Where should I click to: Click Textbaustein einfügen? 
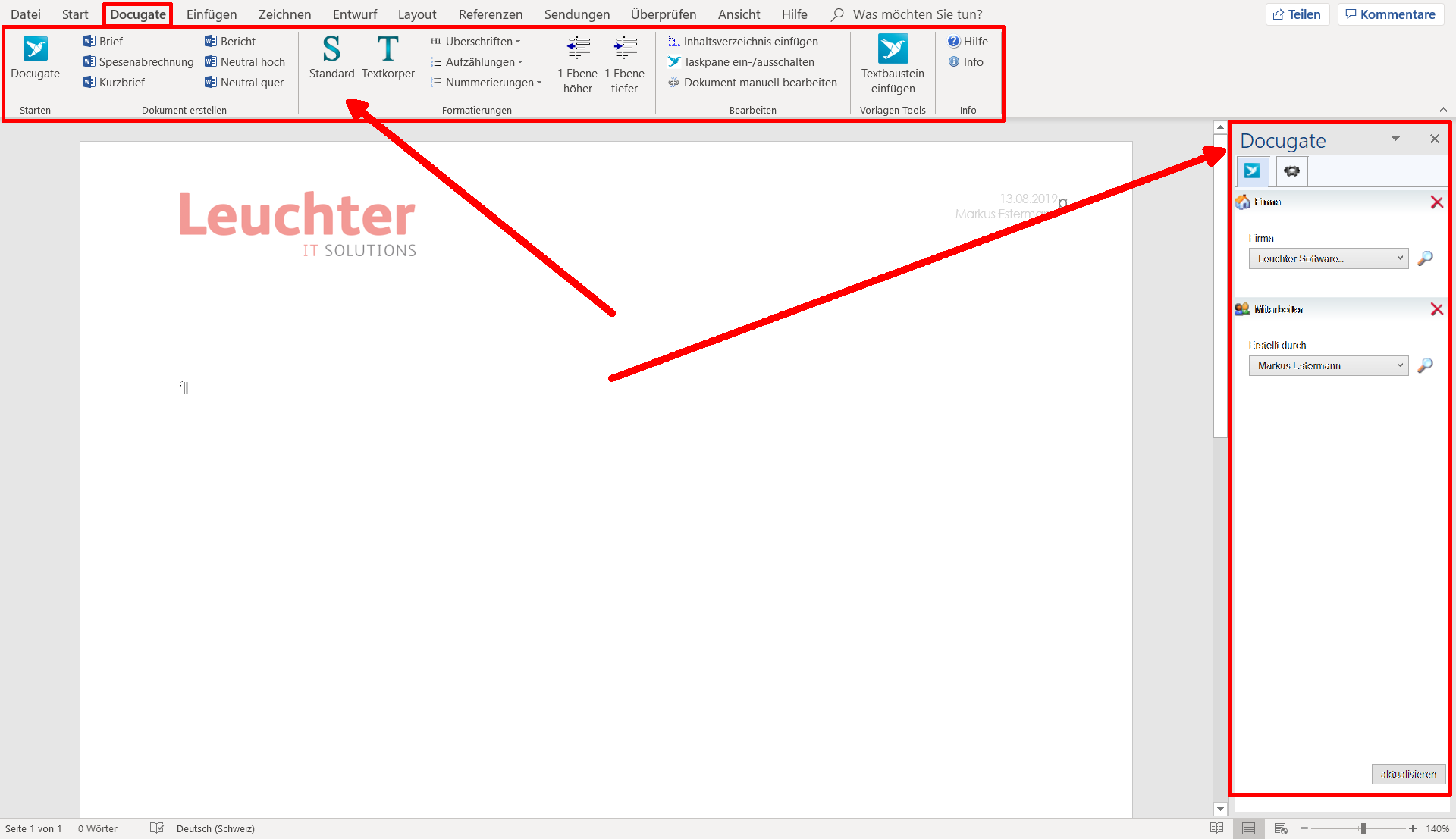[893, 65]
